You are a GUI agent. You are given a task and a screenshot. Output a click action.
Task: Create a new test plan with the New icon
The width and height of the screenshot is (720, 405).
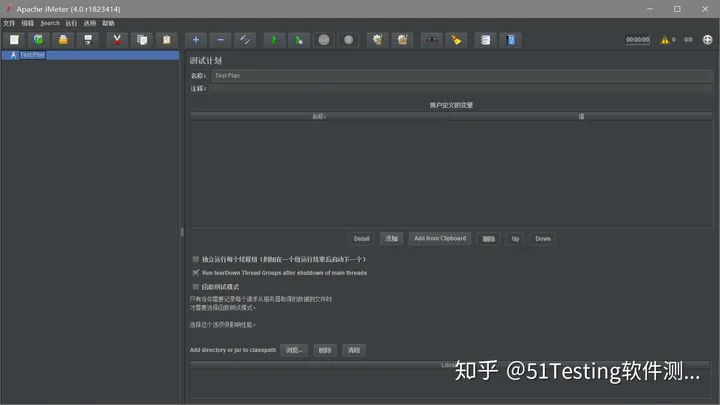pos(14,40)
